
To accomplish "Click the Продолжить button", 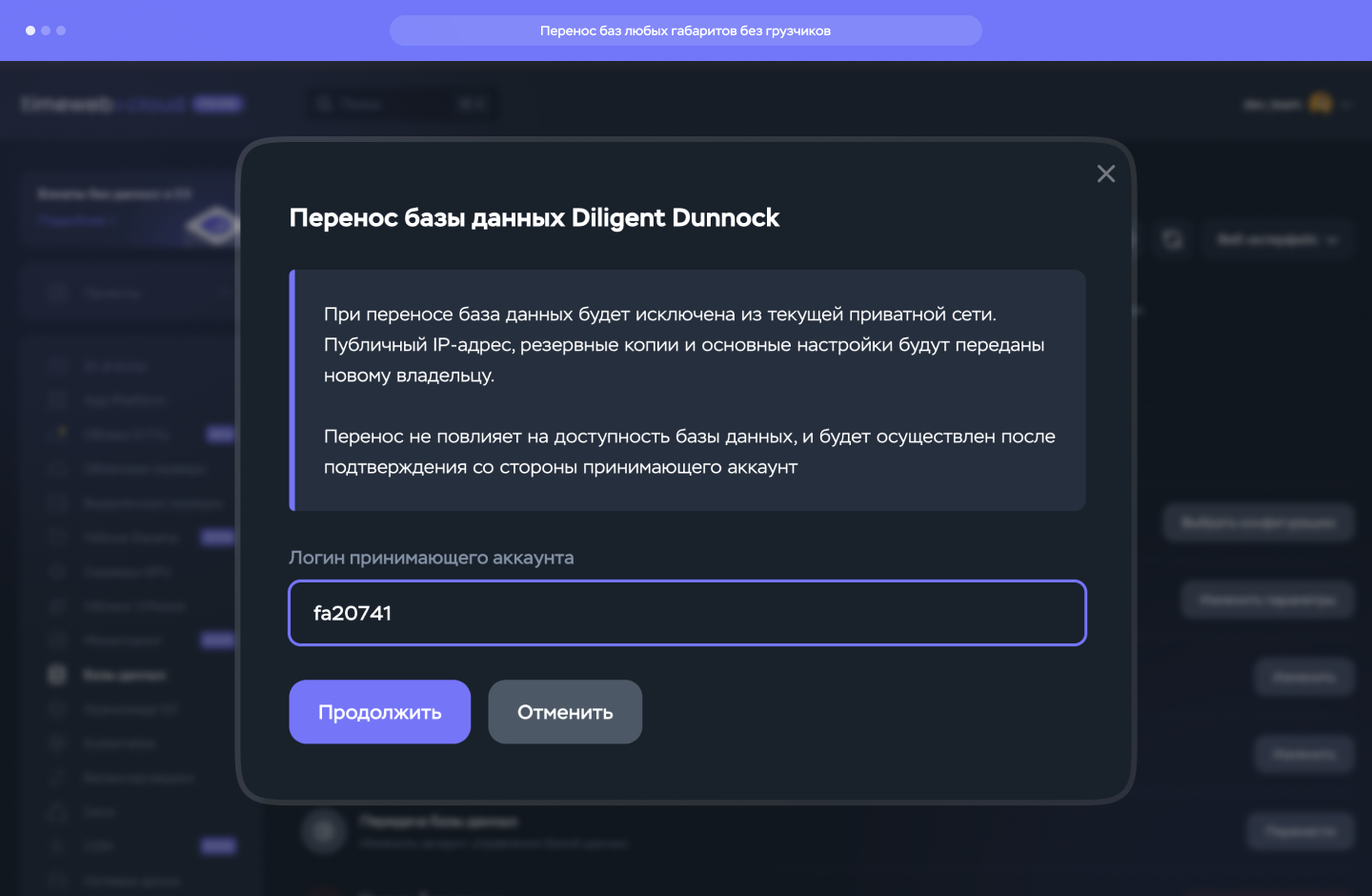I will click(x=379, y=712).
